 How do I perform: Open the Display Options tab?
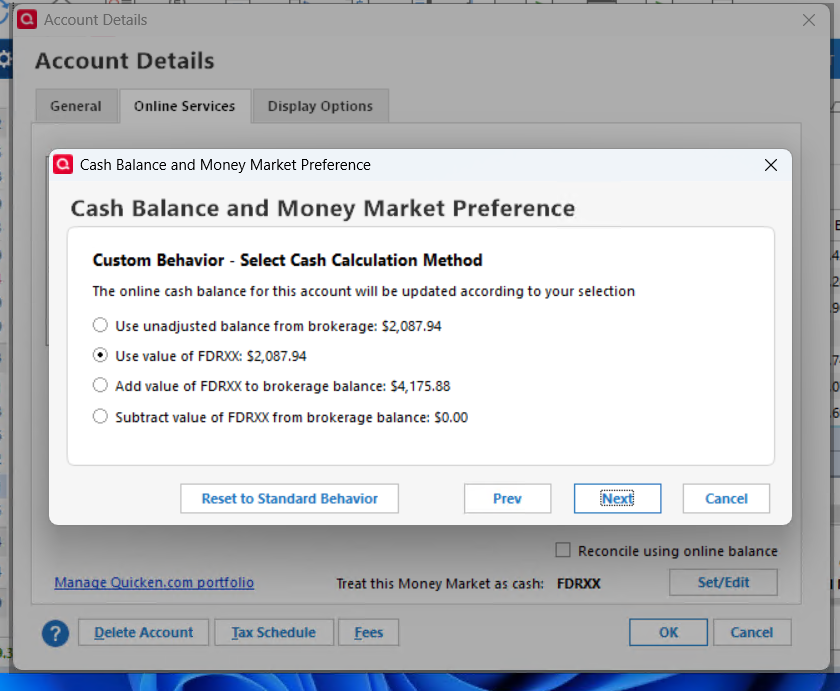pos(320,106)
